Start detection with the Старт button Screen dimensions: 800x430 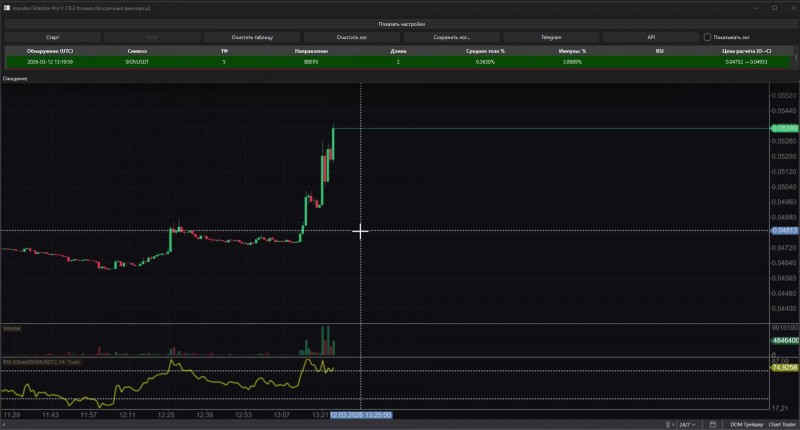53,37
